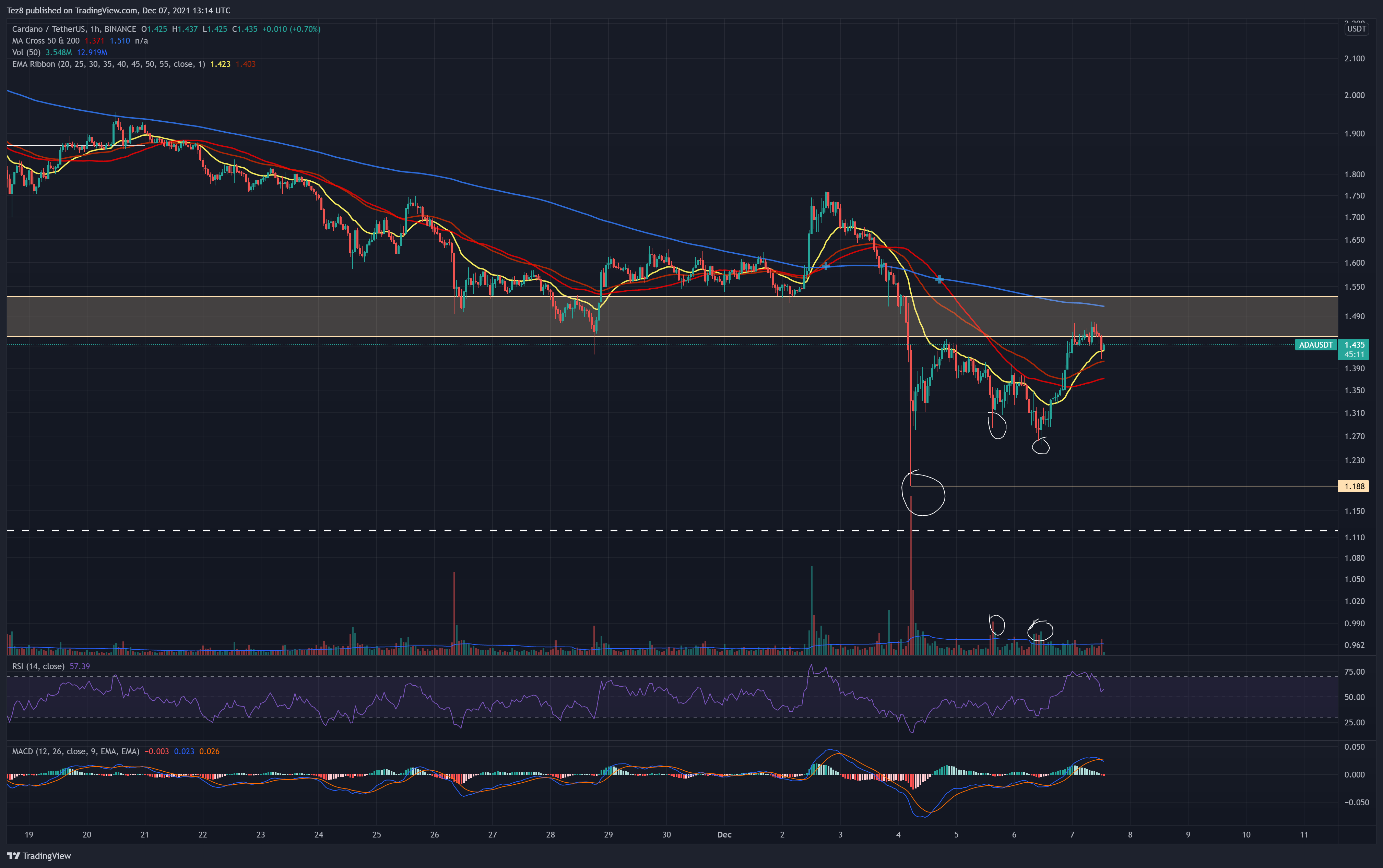This screenshot has width=1383, height=868.
Task: Click the RSI (14, close) legend label
Action: (x=38, y=666)
